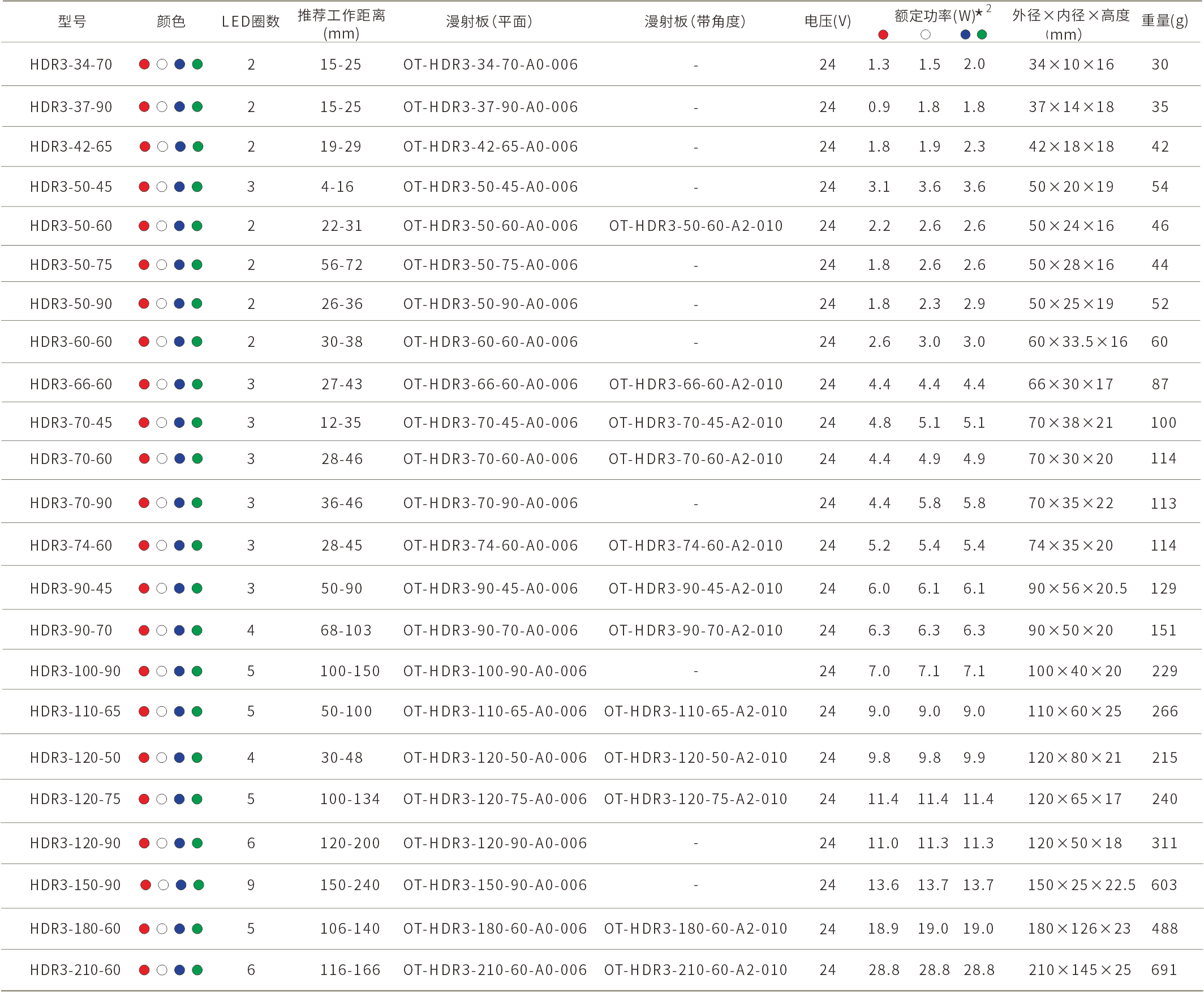Click the green dot in HDR3-210-60 row
Image resolution: width=1204 pixels, height=992 pixels.
197,970
